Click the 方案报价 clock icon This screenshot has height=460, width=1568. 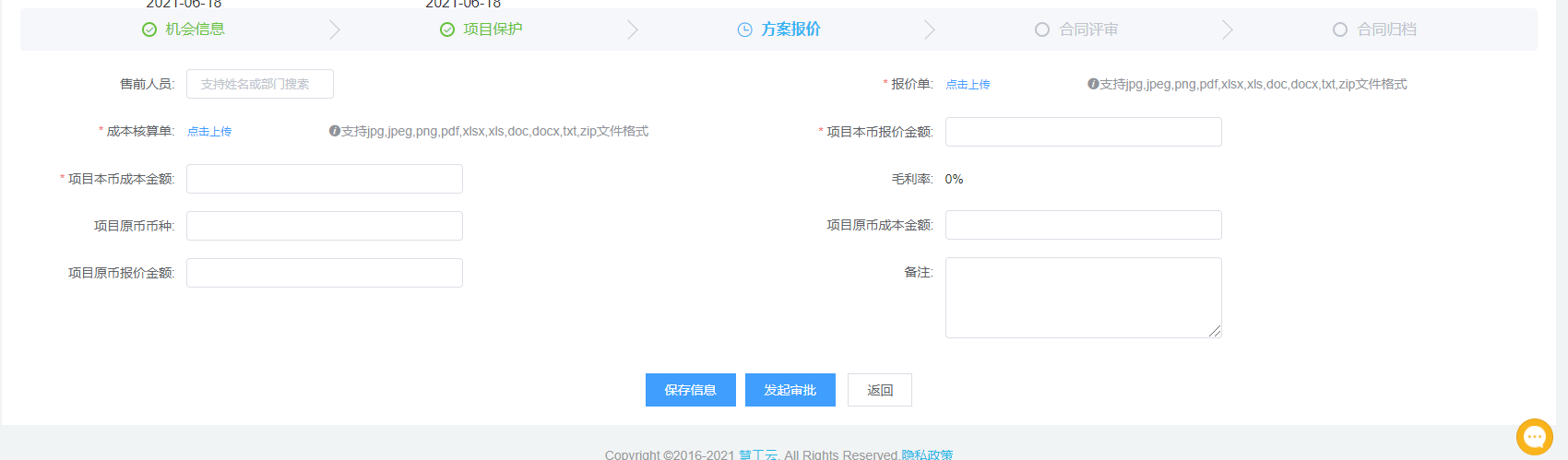pyautogui.click(x=745, y=29)
